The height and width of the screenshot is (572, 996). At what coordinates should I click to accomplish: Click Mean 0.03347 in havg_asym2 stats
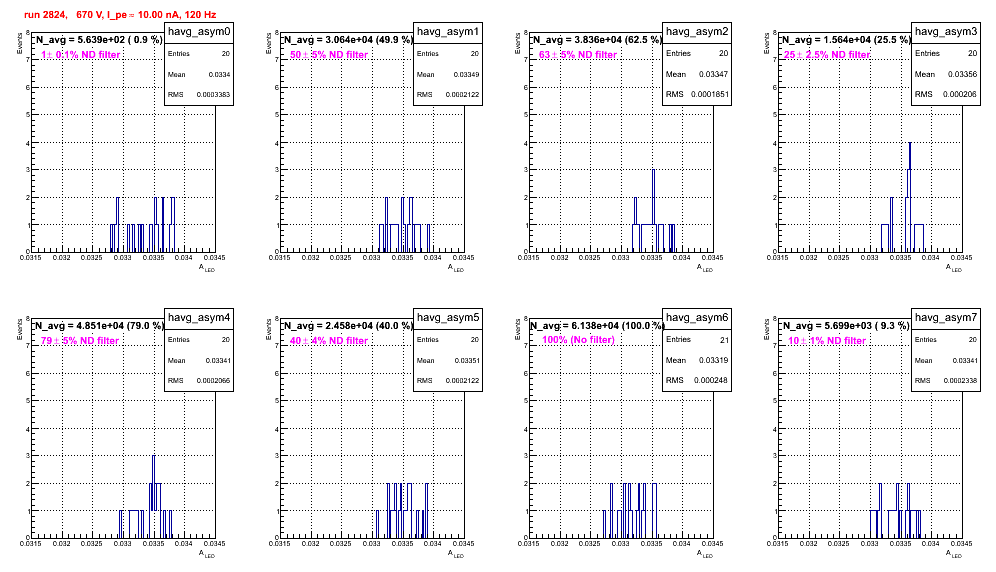pos(697,74)
